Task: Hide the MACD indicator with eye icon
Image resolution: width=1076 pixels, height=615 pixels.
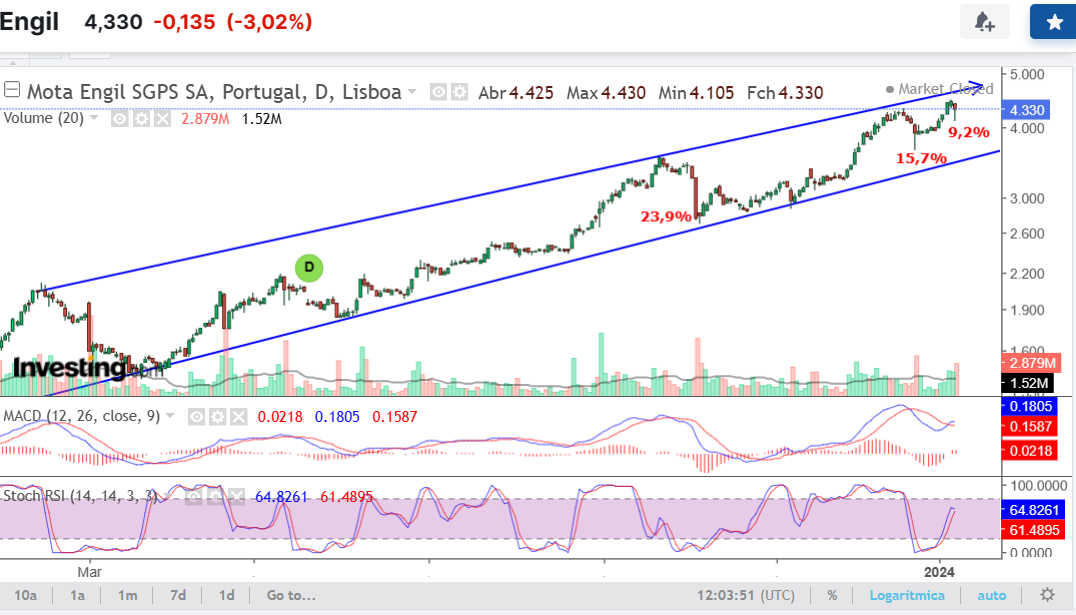Action: pos(196,417)
